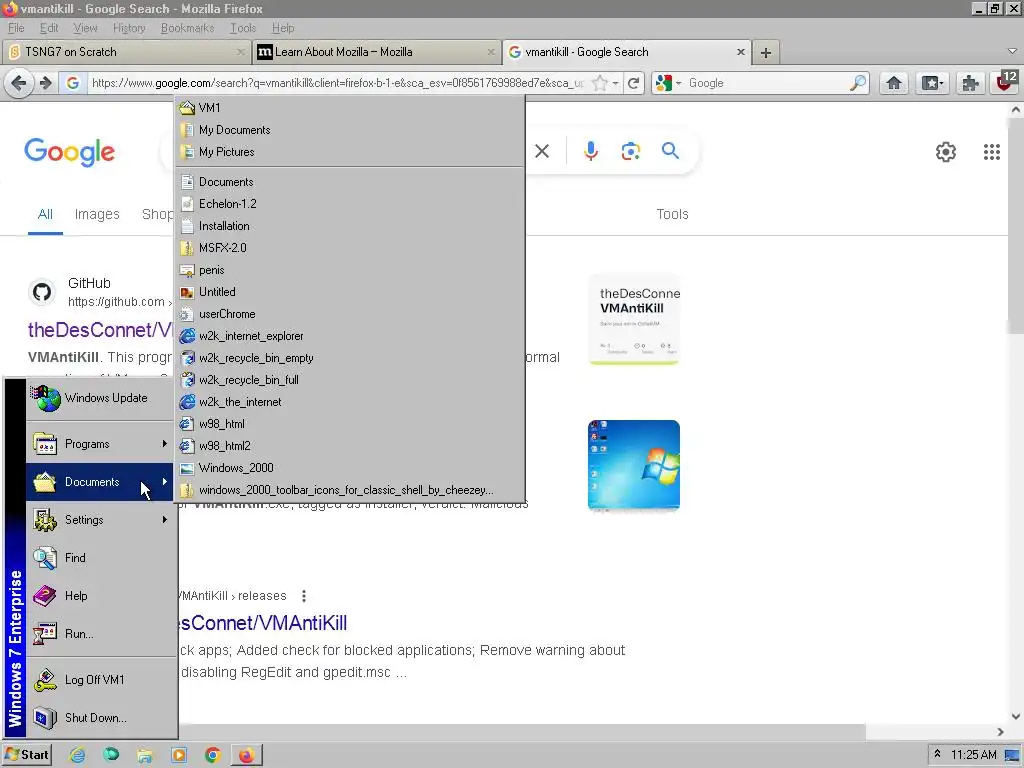Open MSFX-2.0 recent document
The image size is (1024, 768).
[350, 248]
